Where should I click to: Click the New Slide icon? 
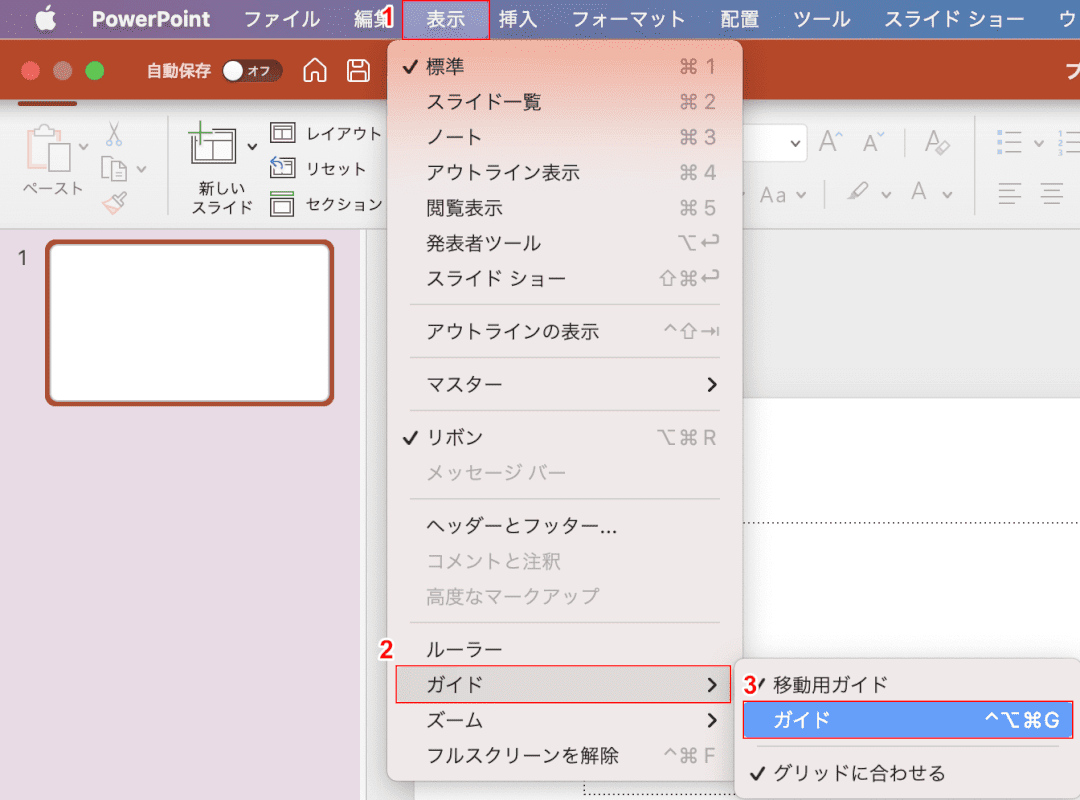click(x=212, y=145)
